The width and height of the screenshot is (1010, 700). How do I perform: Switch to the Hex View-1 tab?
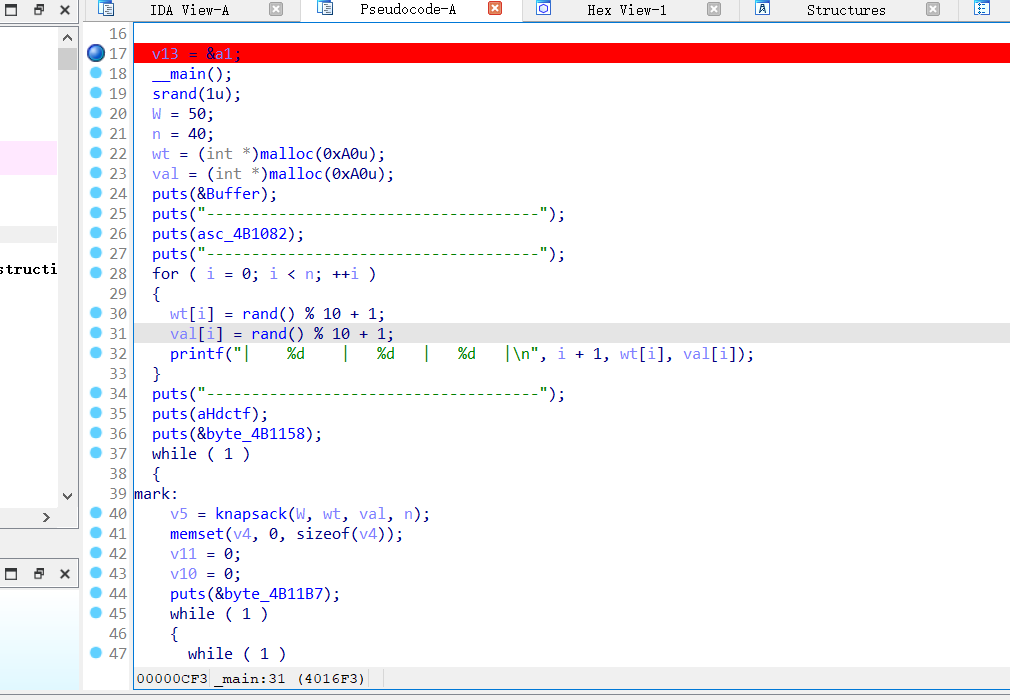pos(626,10)
